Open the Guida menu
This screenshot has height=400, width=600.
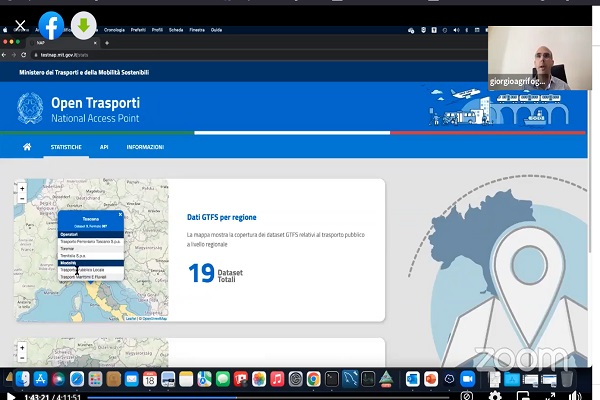point(216,30)
